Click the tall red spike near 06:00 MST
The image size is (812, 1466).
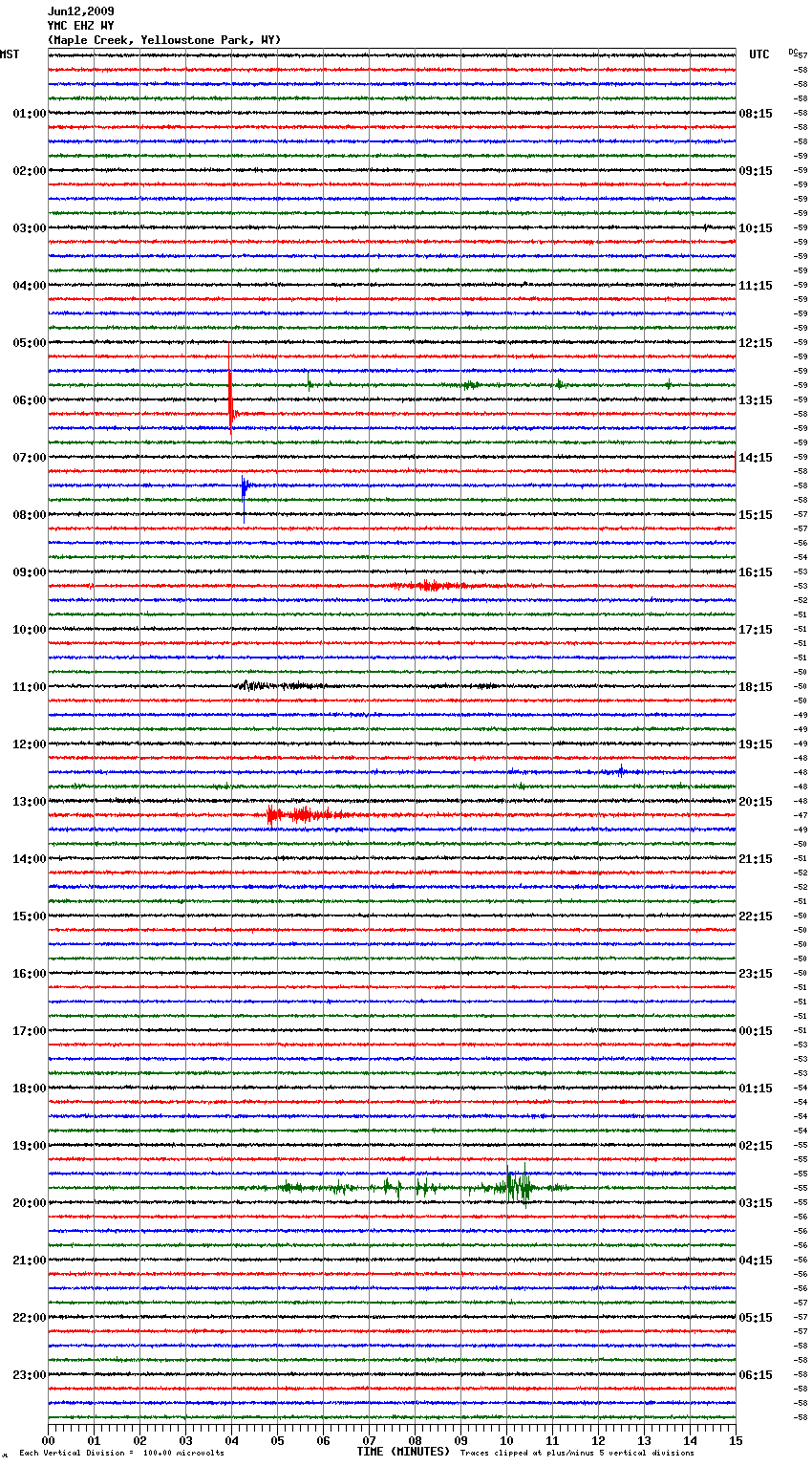click(x=230, y=399)
